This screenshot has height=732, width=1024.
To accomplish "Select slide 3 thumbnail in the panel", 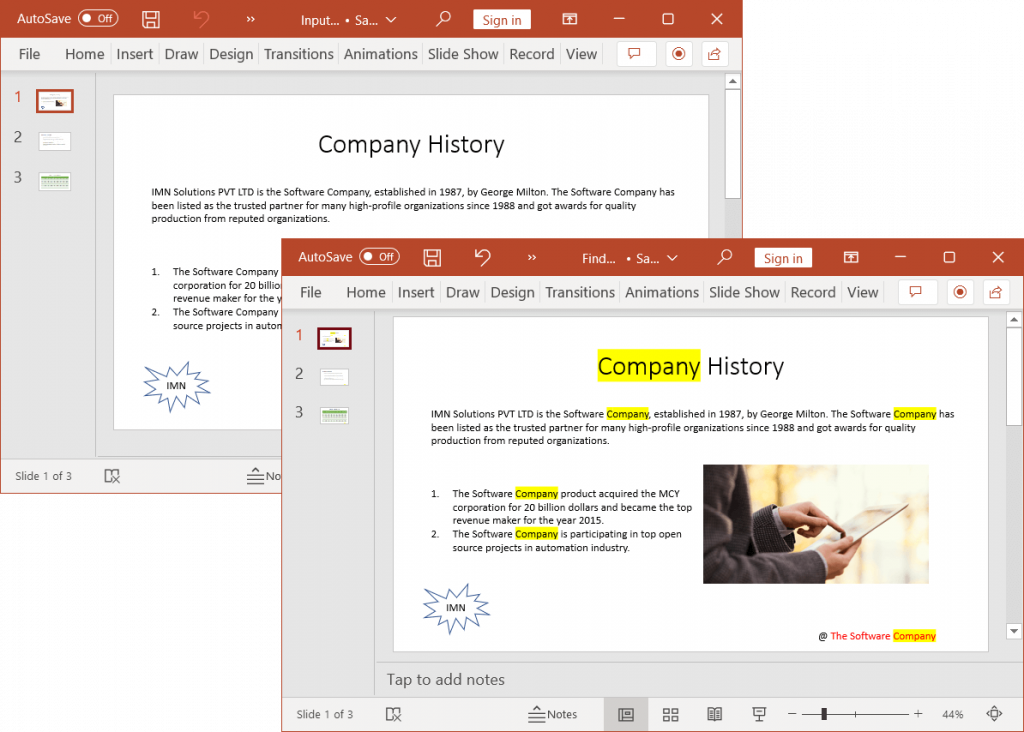I will coord(334,415).
